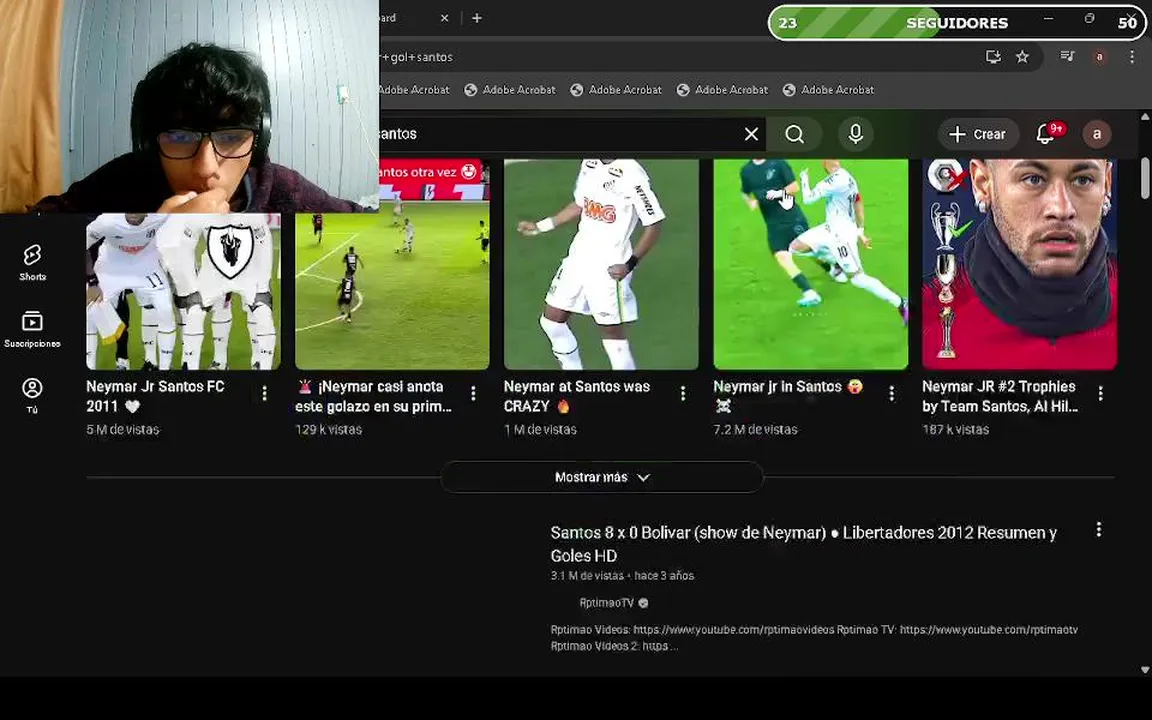1152x720 pixels.
Task: Select the 3.1 M de vistas text
Action: pyautogui.click(x=587, y=575)
